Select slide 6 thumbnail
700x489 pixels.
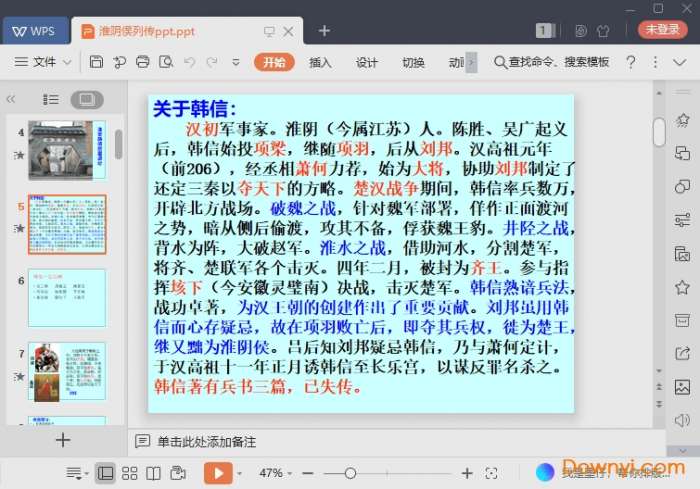tap(67, 297)
